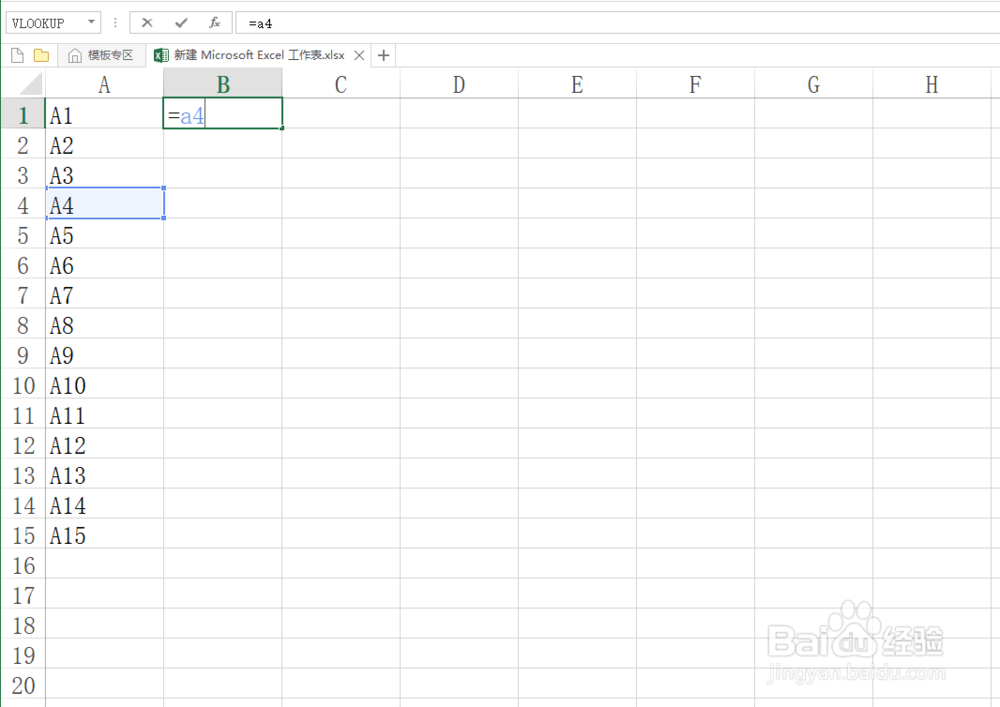The width and height of the screenshot is (1000, 707).
Task: Click the formula bar showing =a4
Action: click(617, 23)
